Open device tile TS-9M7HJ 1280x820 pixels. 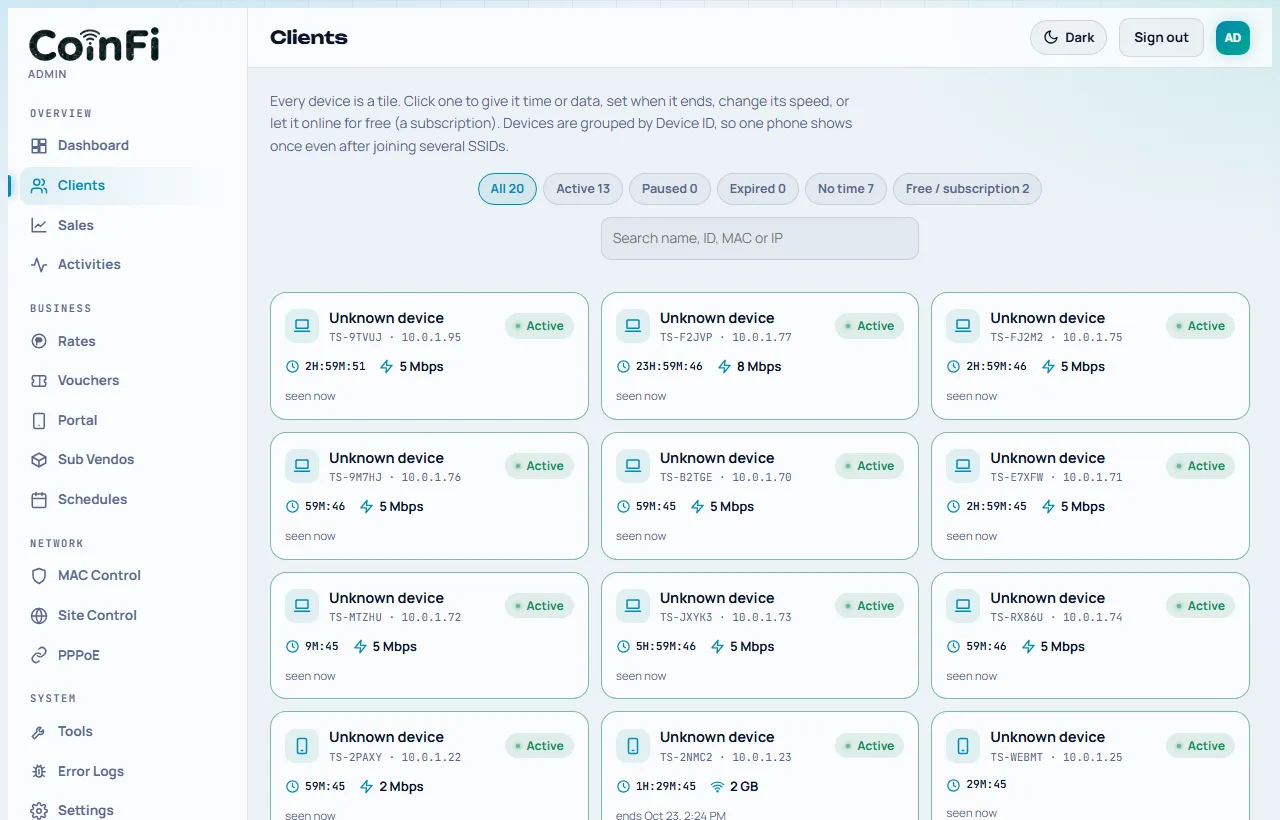(429, 496)
